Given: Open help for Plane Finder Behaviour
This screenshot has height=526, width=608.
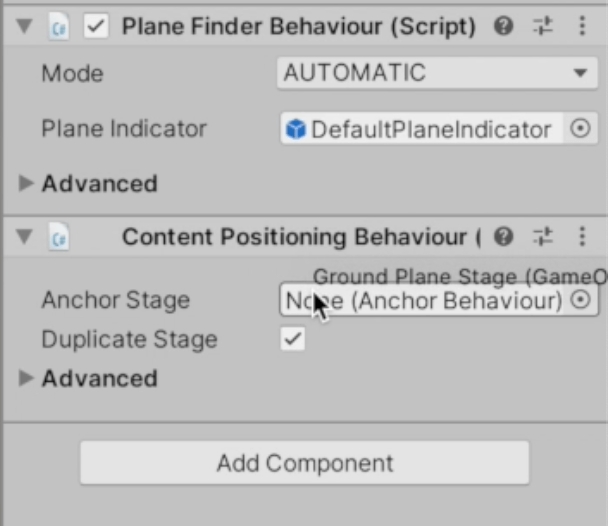Looking at the screenshot, I should 504,27.
